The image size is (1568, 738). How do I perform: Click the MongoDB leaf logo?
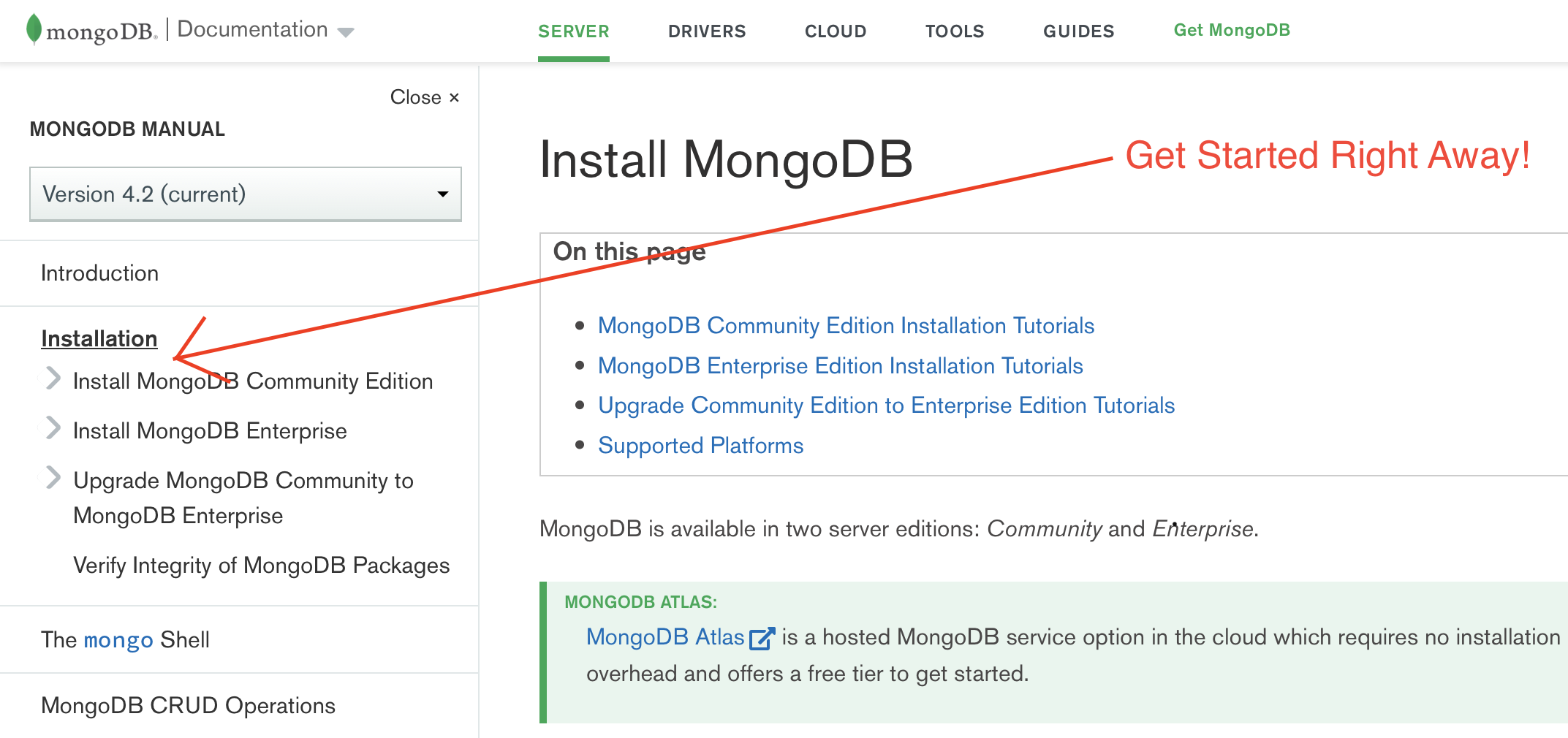[34, 30]
